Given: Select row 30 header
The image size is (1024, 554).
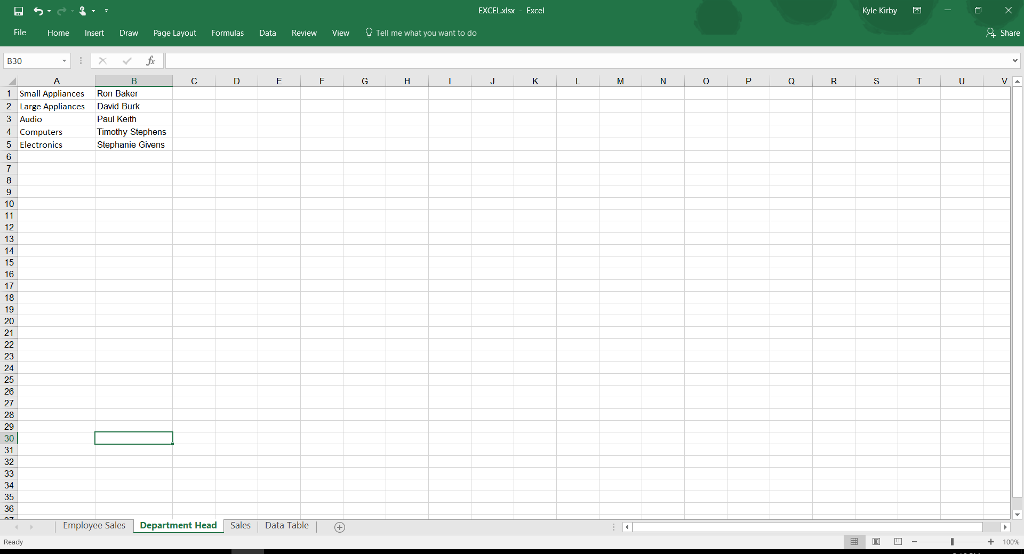Looking at the screenshot, I should pos(9,438).
